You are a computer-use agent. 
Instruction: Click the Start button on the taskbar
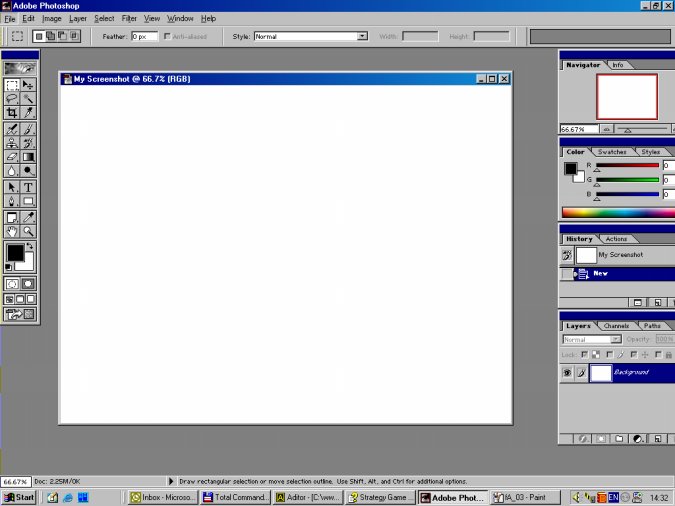[x=19, y=497]
